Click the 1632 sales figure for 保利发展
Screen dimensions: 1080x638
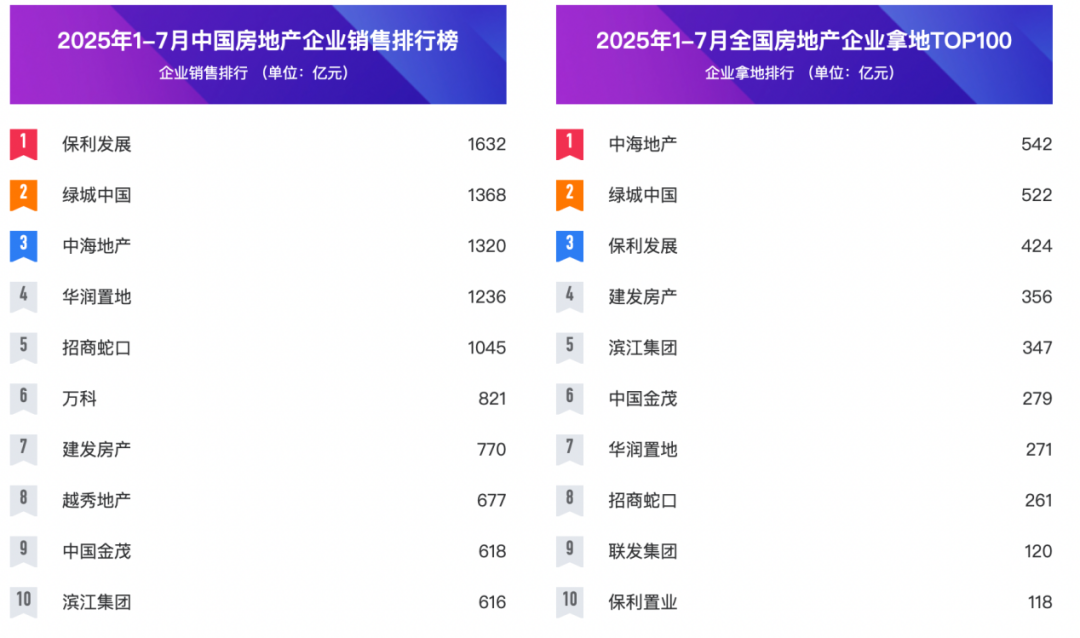tap(486, 144)
